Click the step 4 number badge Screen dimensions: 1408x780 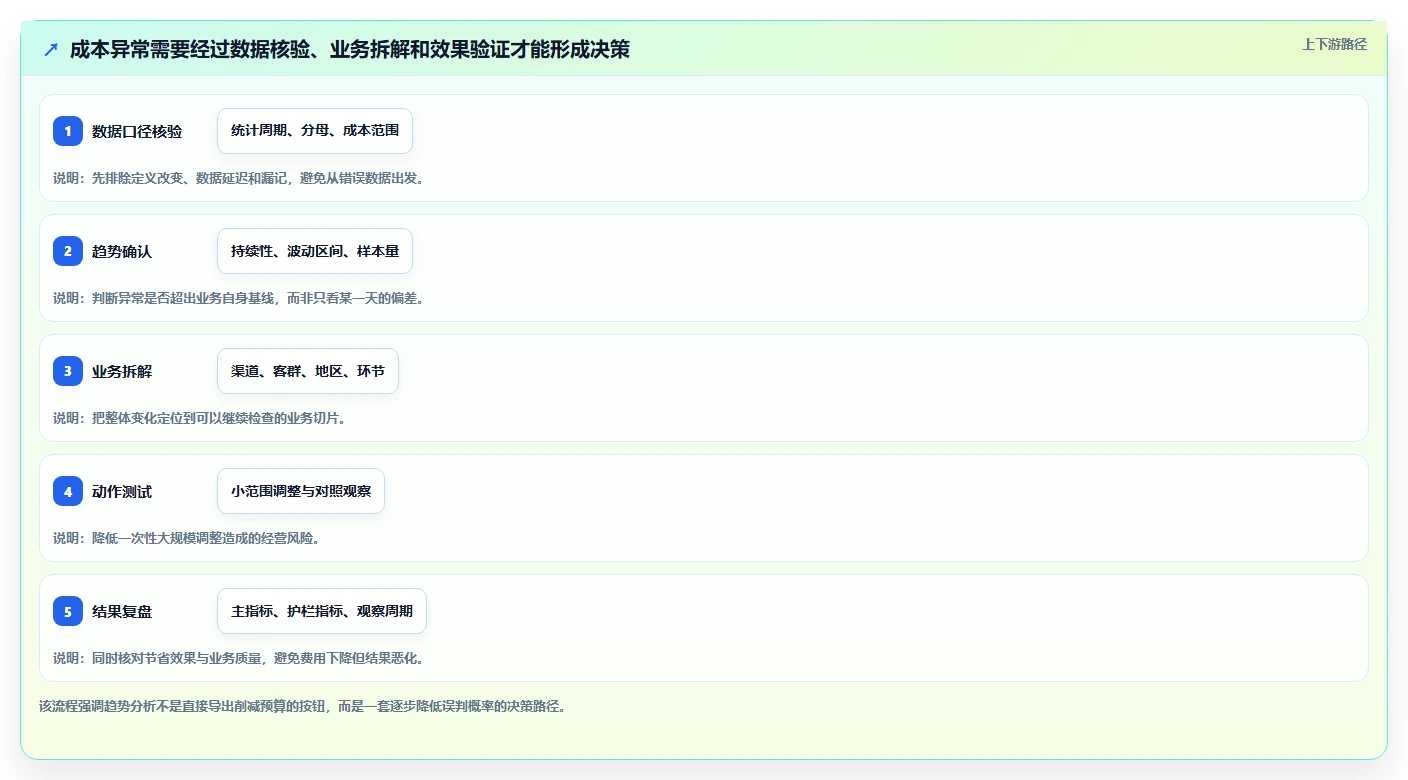(68, 491)
